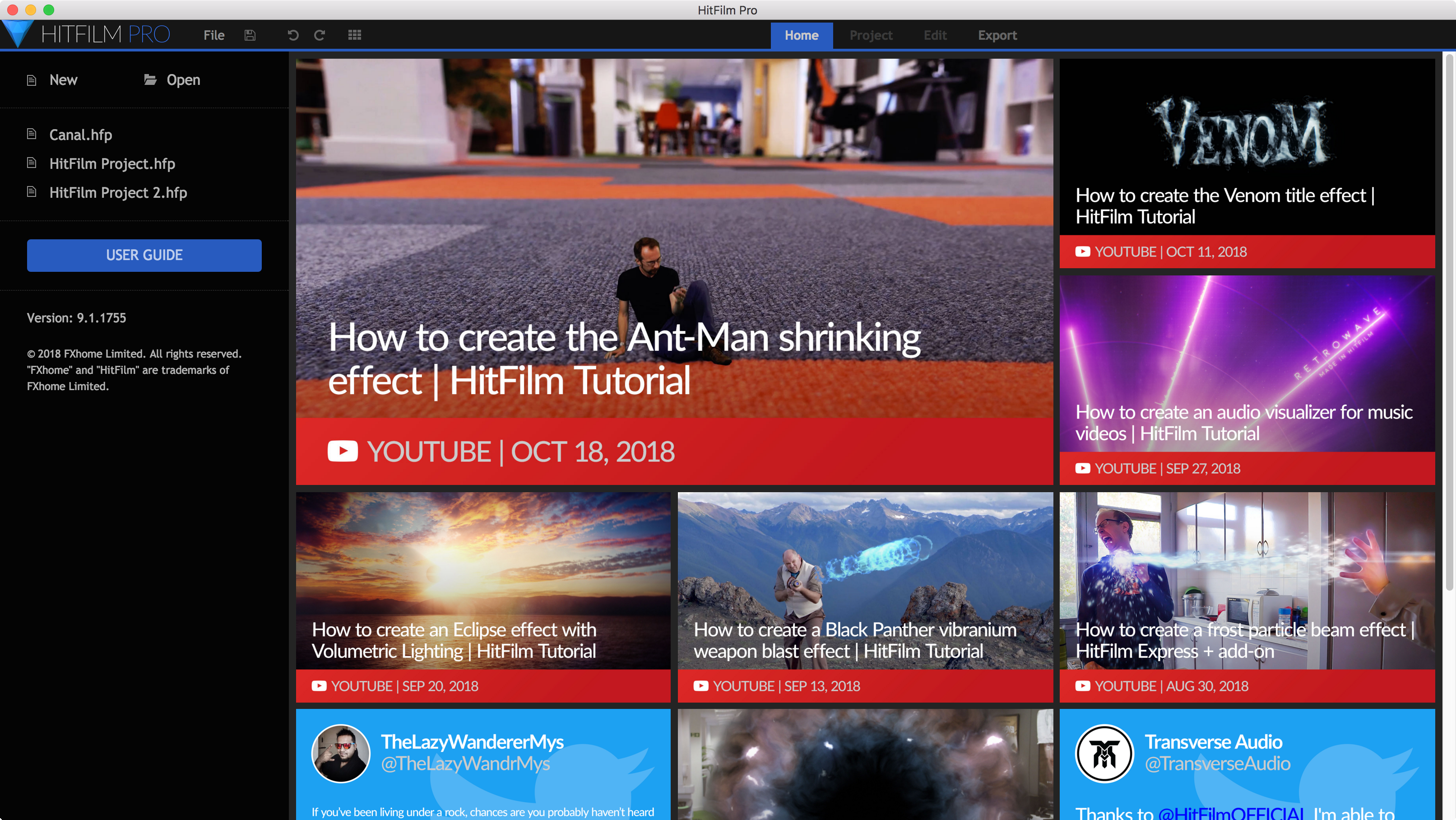
Task: Click the USER GUIDE button
Action: [x=143, y=255]
